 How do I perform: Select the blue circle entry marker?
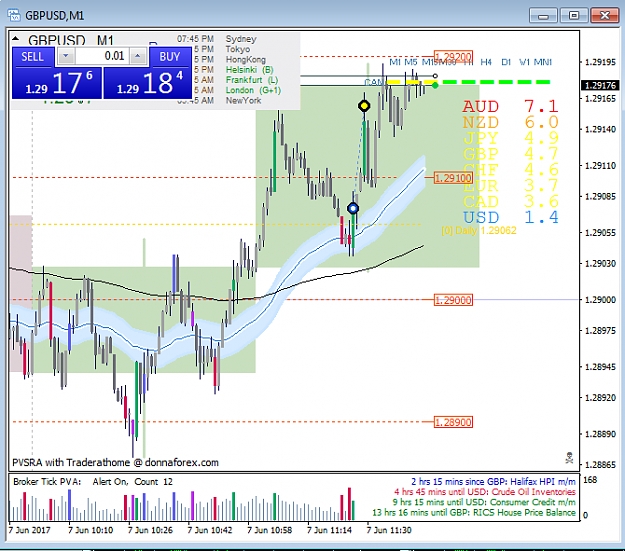[x=353, y=208]
